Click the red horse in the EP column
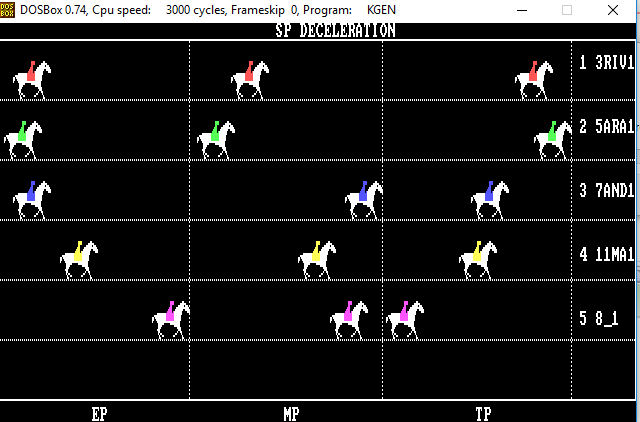Image resolution: width=640 pixels, height=422 pixels. point(32,80)
